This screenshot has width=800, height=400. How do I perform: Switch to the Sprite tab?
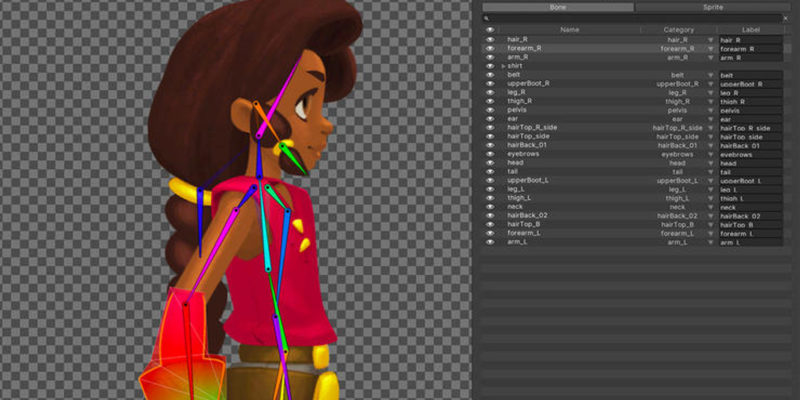point(714,7)
